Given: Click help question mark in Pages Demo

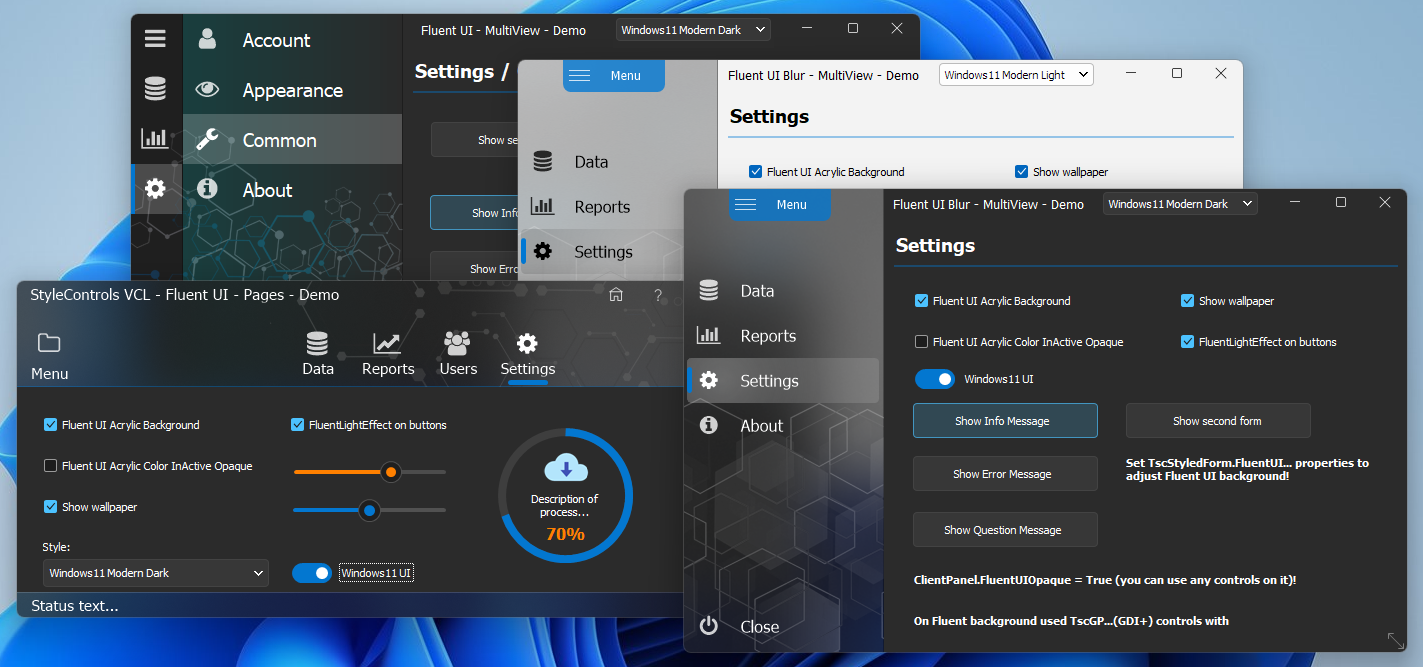Looking at the screenshot, I should click(658, 294).
